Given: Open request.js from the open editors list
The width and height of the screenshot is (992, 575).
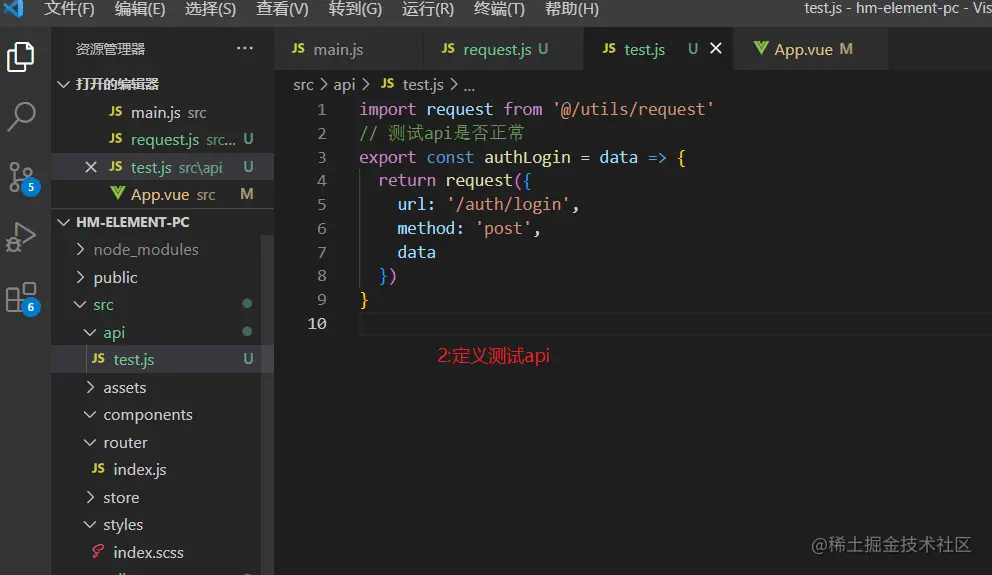Looking at the screenshot, I should coord(163,139).
